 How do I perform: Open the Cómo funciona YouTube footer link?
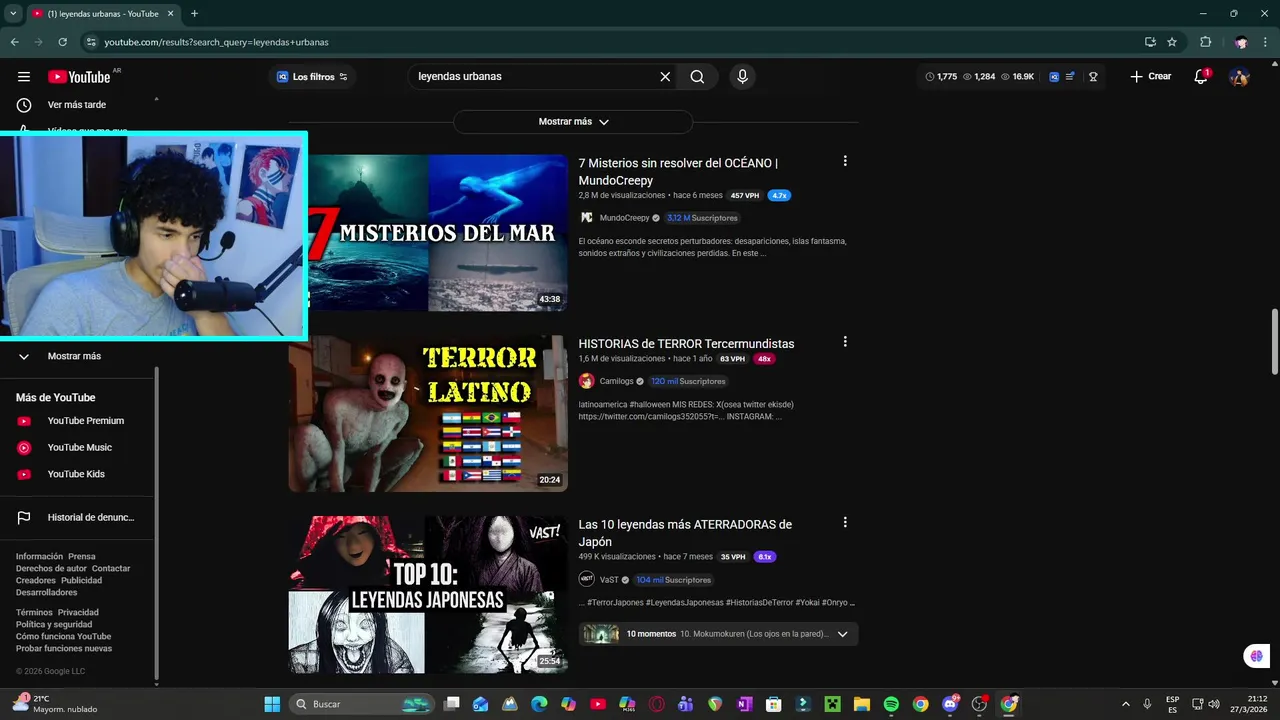point(63,637)
